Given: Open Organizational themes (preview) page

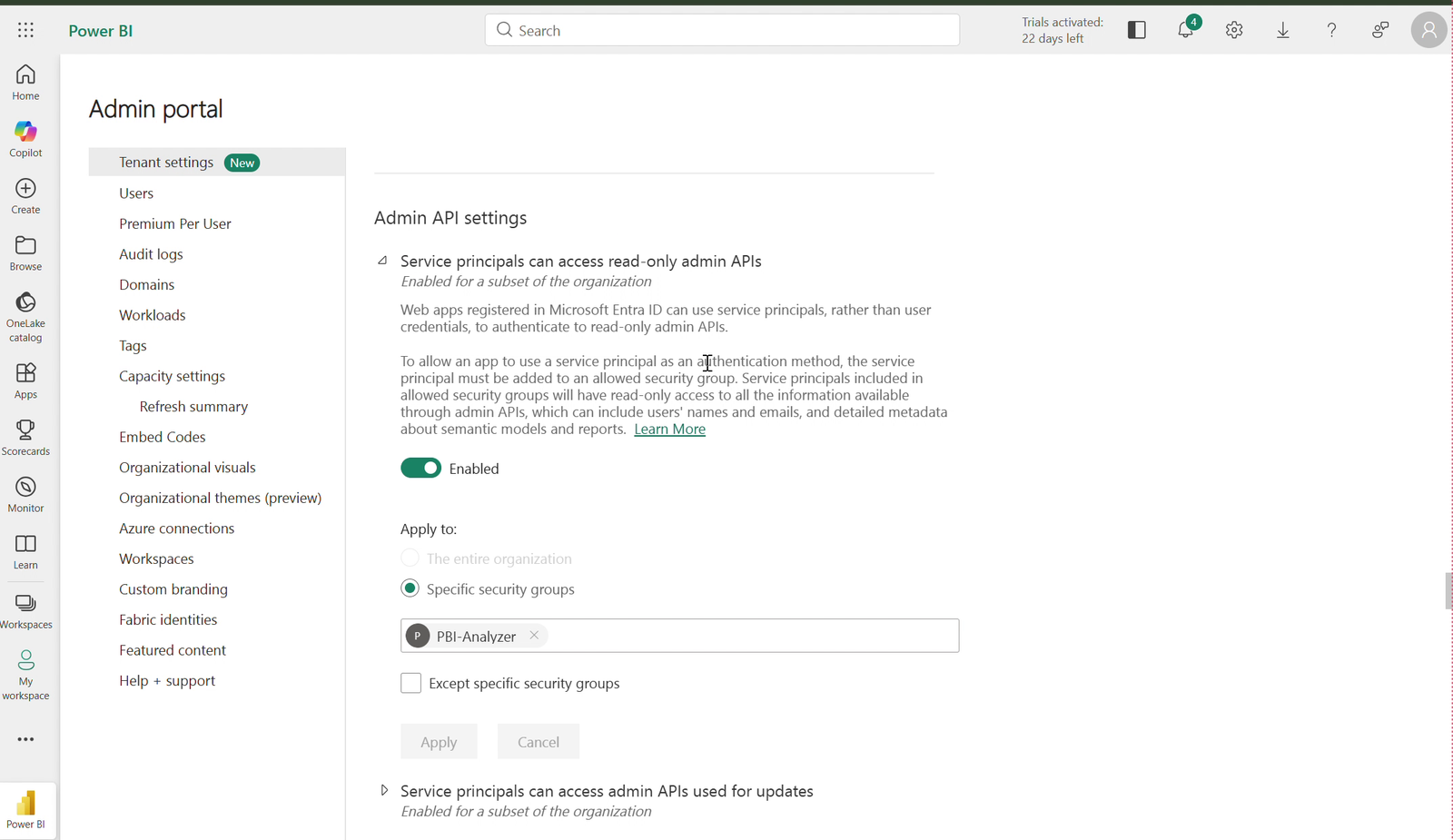Looking at the screenshot, I should coord(221,498).
